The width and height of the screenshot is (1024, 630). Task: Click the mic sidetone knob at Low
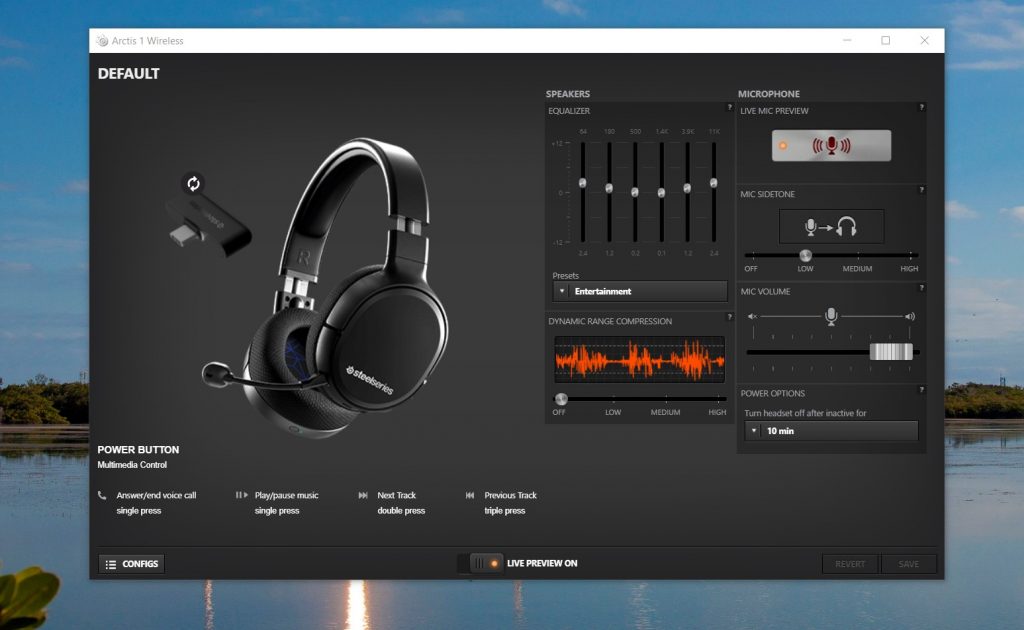click(805, 255)
